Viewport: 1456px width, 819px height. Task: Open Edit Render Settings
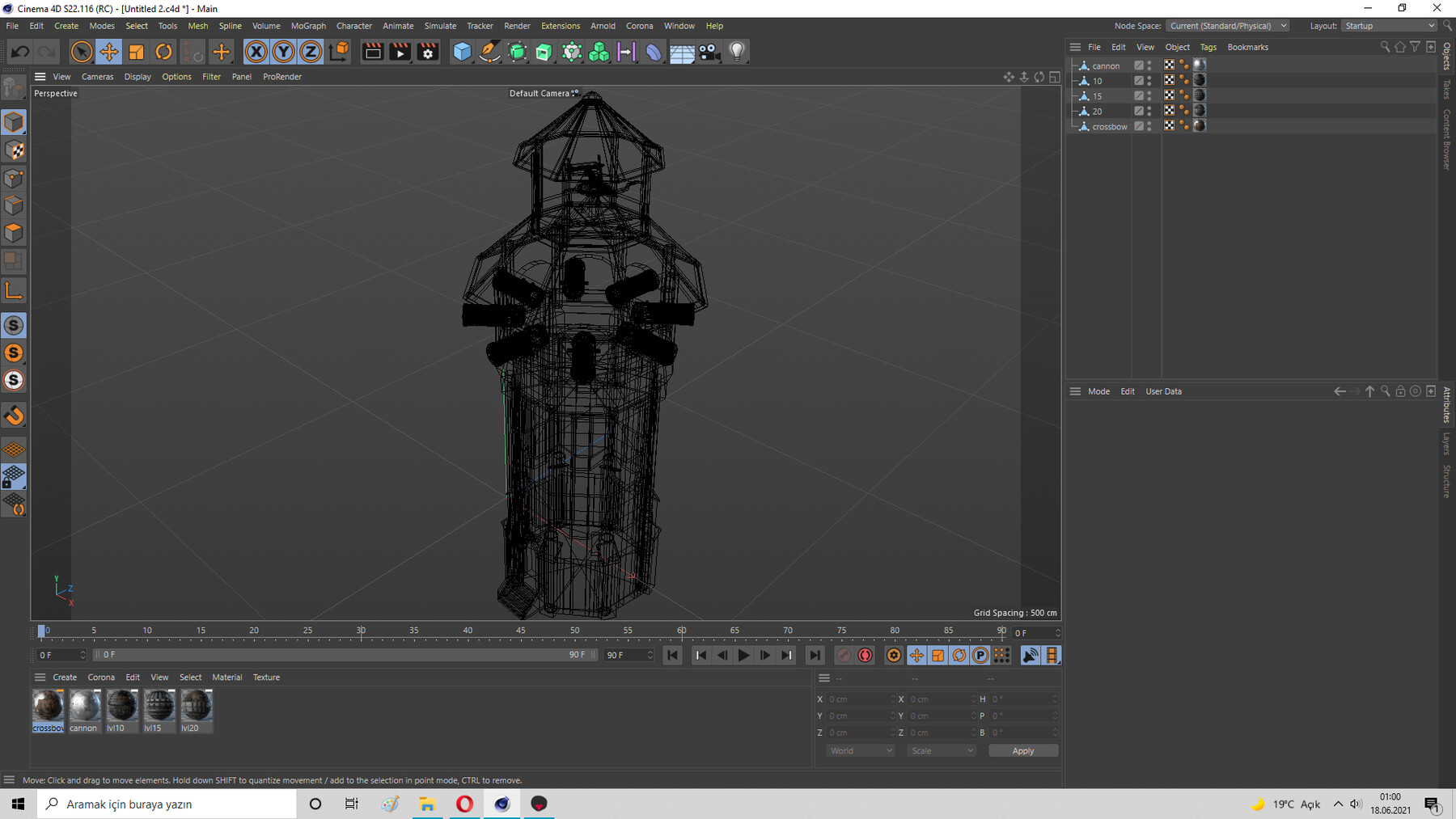coord(428,52)
